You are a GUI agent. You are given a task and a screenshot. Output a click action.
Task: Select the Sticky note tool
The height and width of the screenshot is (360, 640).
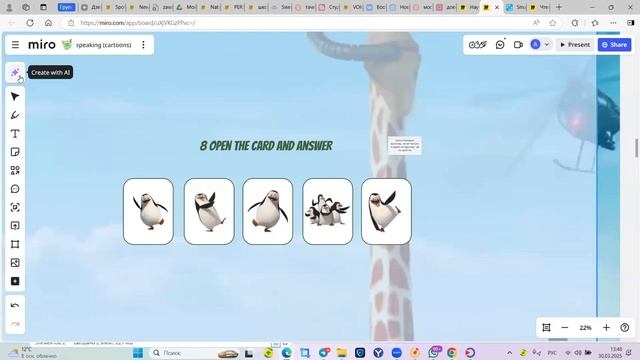point(15,152)
